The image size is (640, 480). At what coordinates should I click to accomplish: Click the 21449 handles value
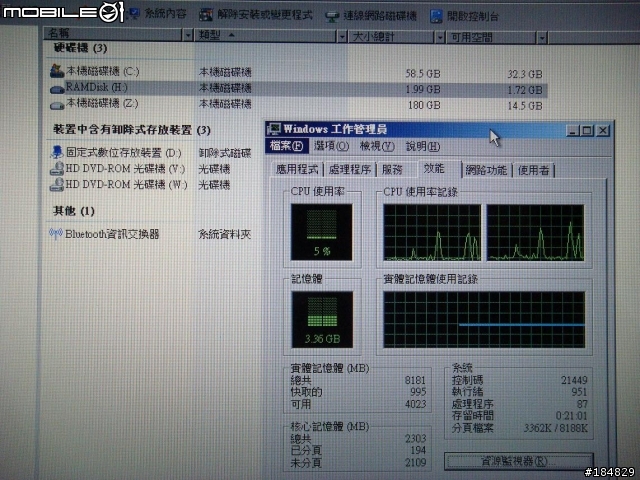point(574,380)
